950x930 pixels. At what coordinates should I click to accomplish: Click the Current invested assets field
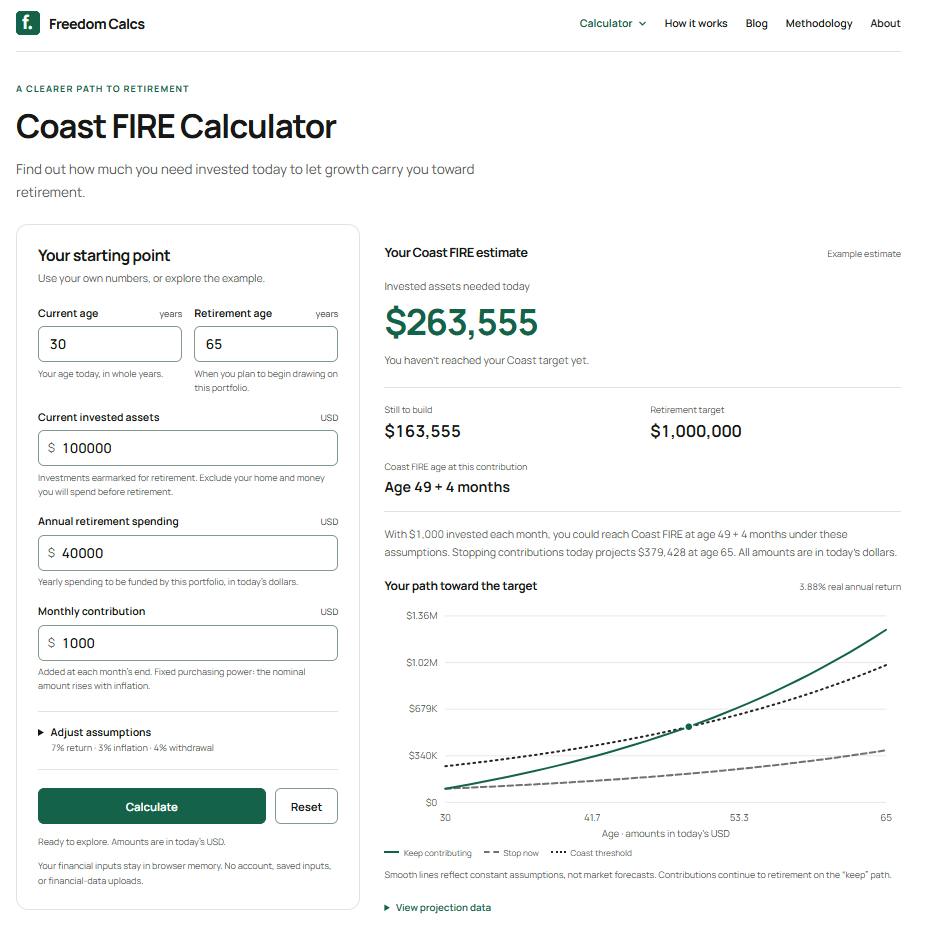coord(188,448)
